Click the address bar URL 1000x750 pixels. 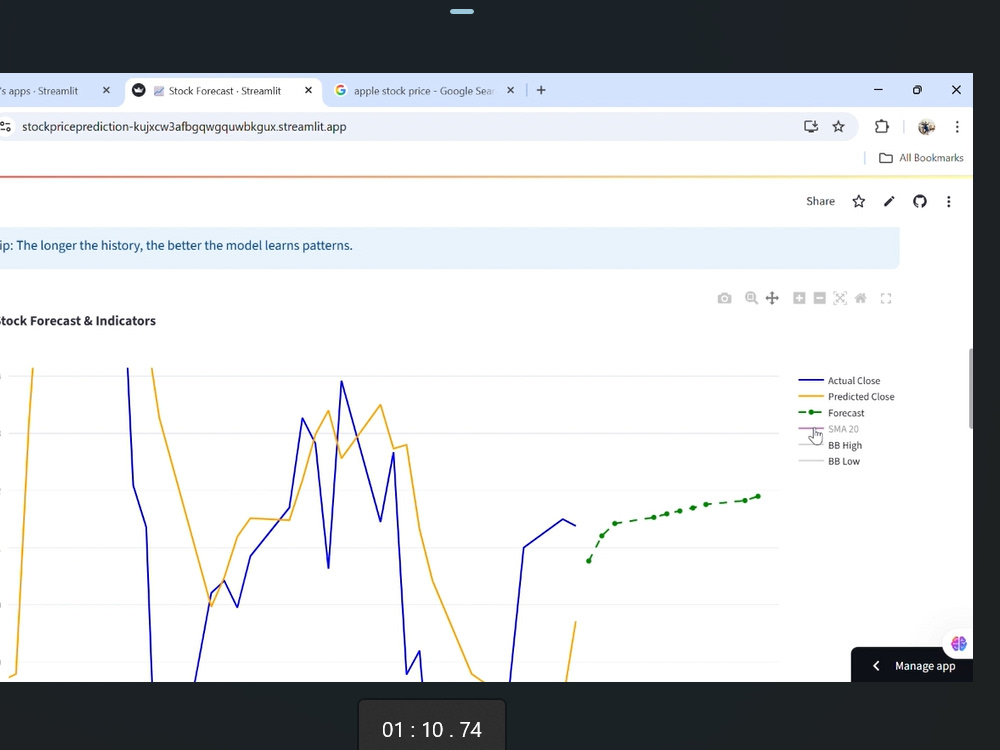tap(184, 127)
